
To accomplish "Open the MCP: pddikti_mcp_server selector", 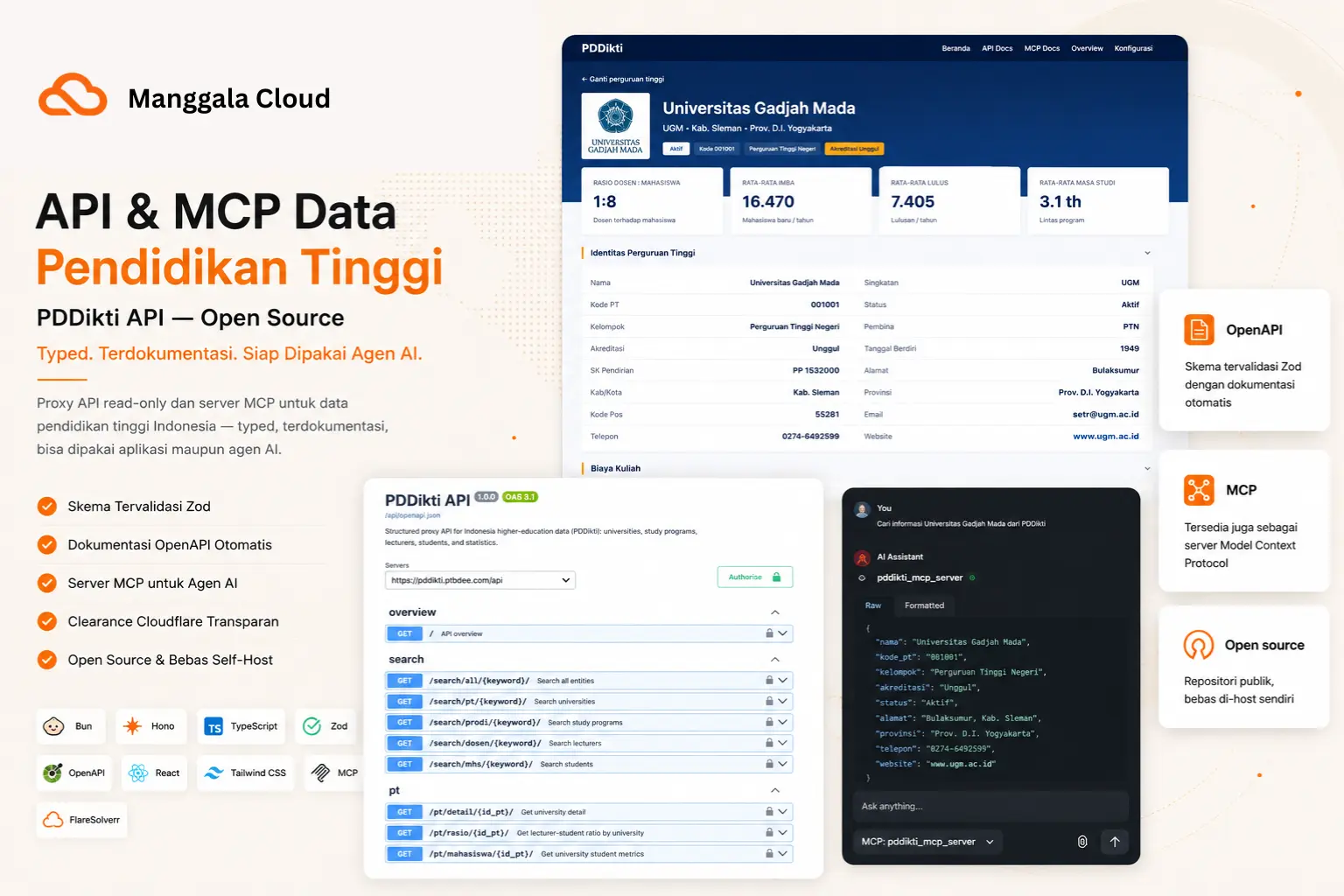I will 927,842.
